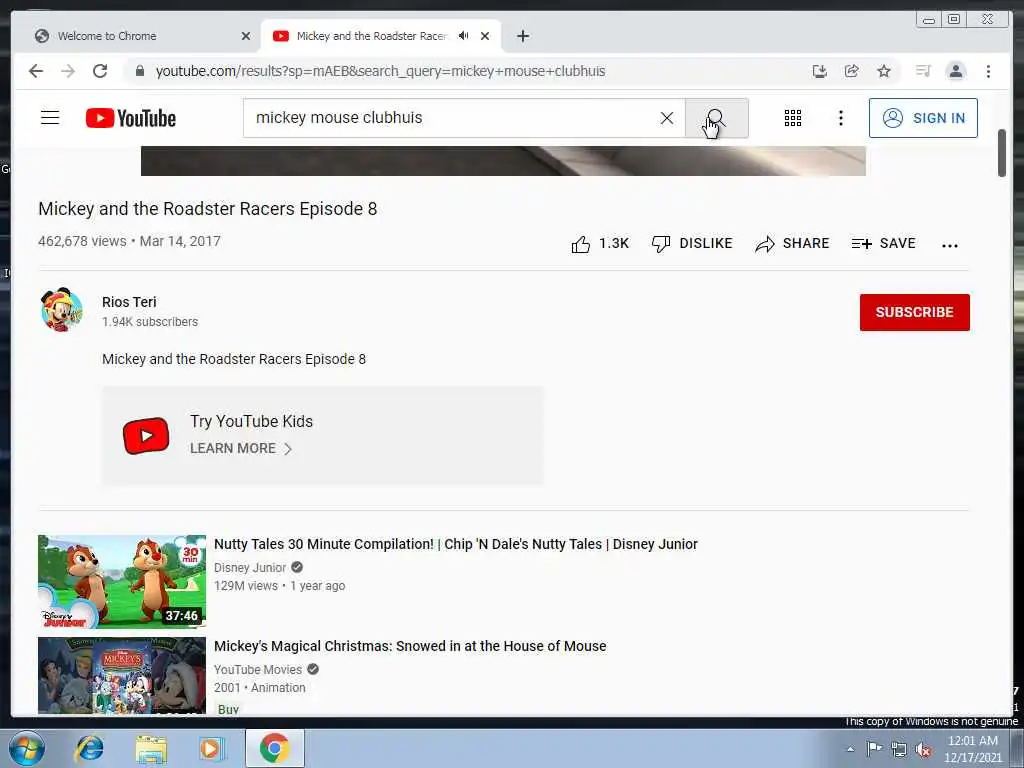Screen dimensions: 1024x768
Task: Click the YouTube Movies channel name
Action: [258, 669]
